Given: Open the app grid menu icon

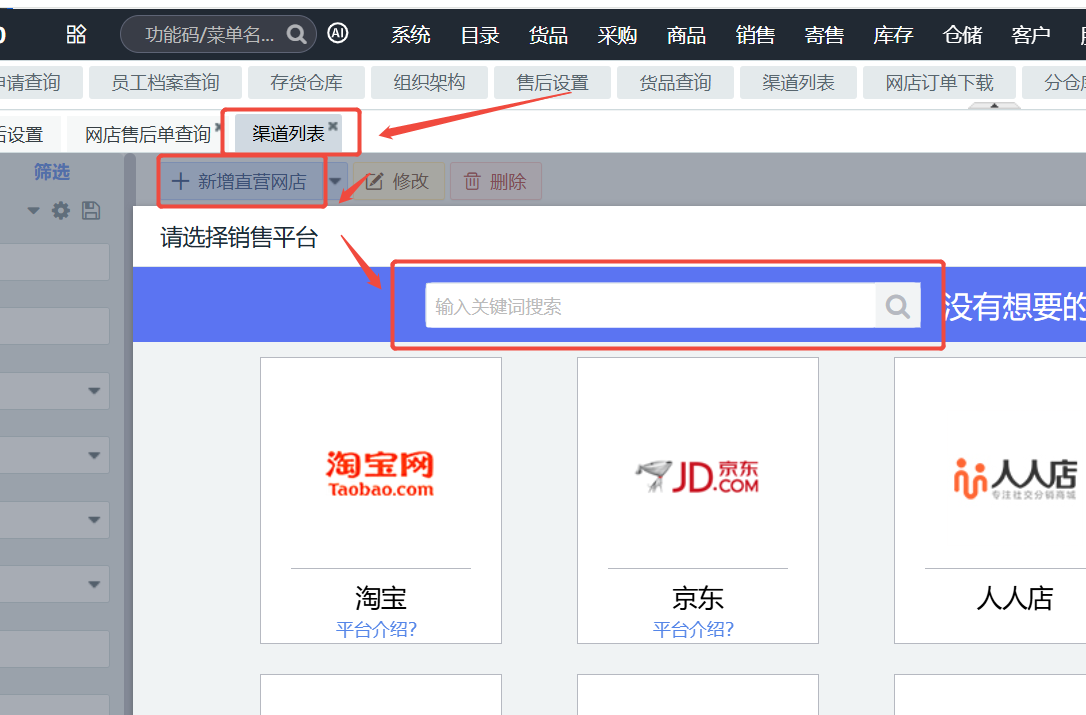Looking at the screenshot, I should point(76,34).
